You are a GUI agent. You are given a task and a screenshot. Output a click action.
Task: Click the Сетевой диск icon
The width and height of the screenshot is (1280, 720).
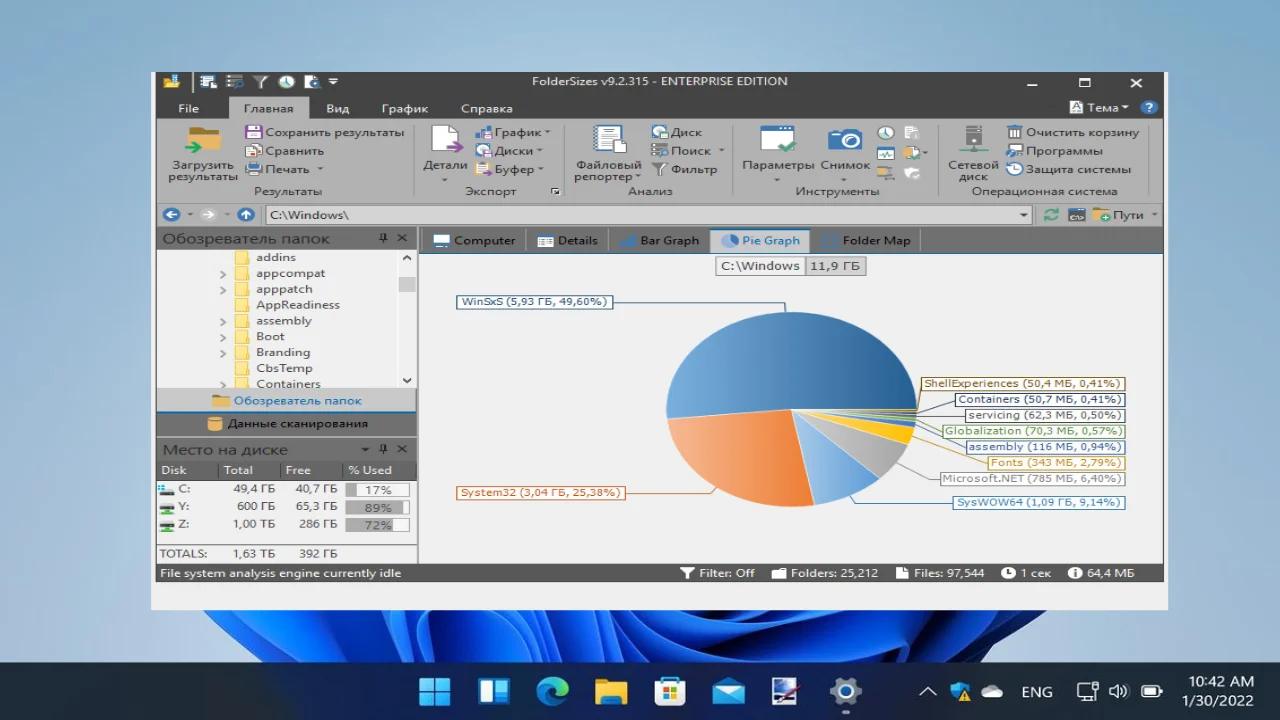(973, 140)
